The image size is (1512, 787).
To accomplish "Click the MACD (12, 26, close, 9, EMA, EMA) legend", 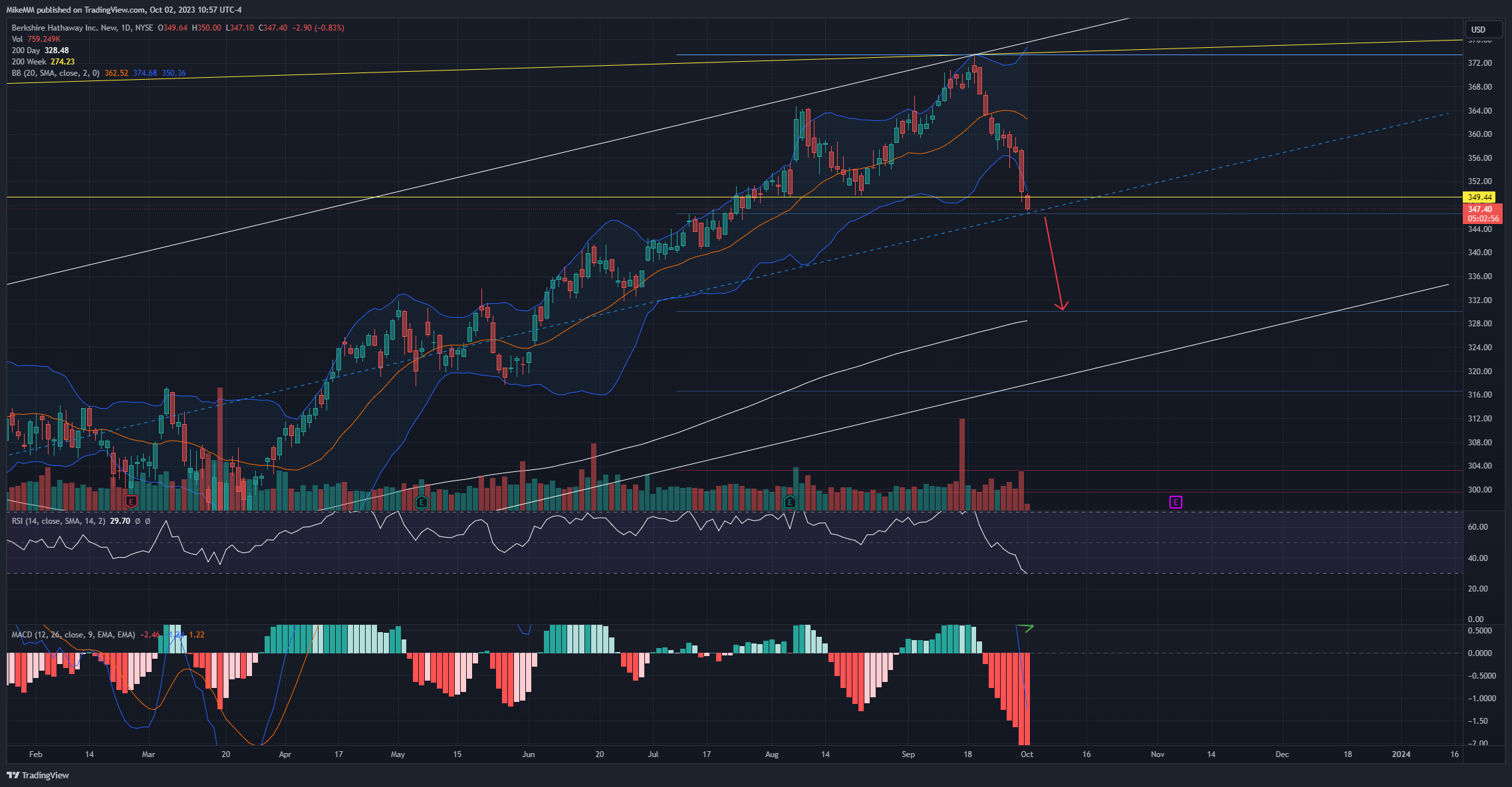I will point(73,635).
